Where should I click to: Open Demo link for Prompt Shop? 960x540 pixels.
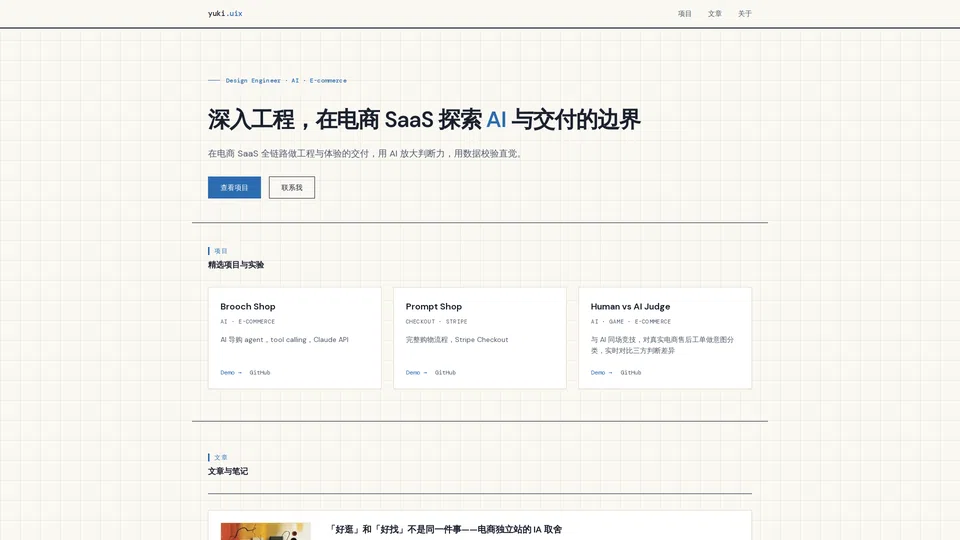(x=416, y=372)
